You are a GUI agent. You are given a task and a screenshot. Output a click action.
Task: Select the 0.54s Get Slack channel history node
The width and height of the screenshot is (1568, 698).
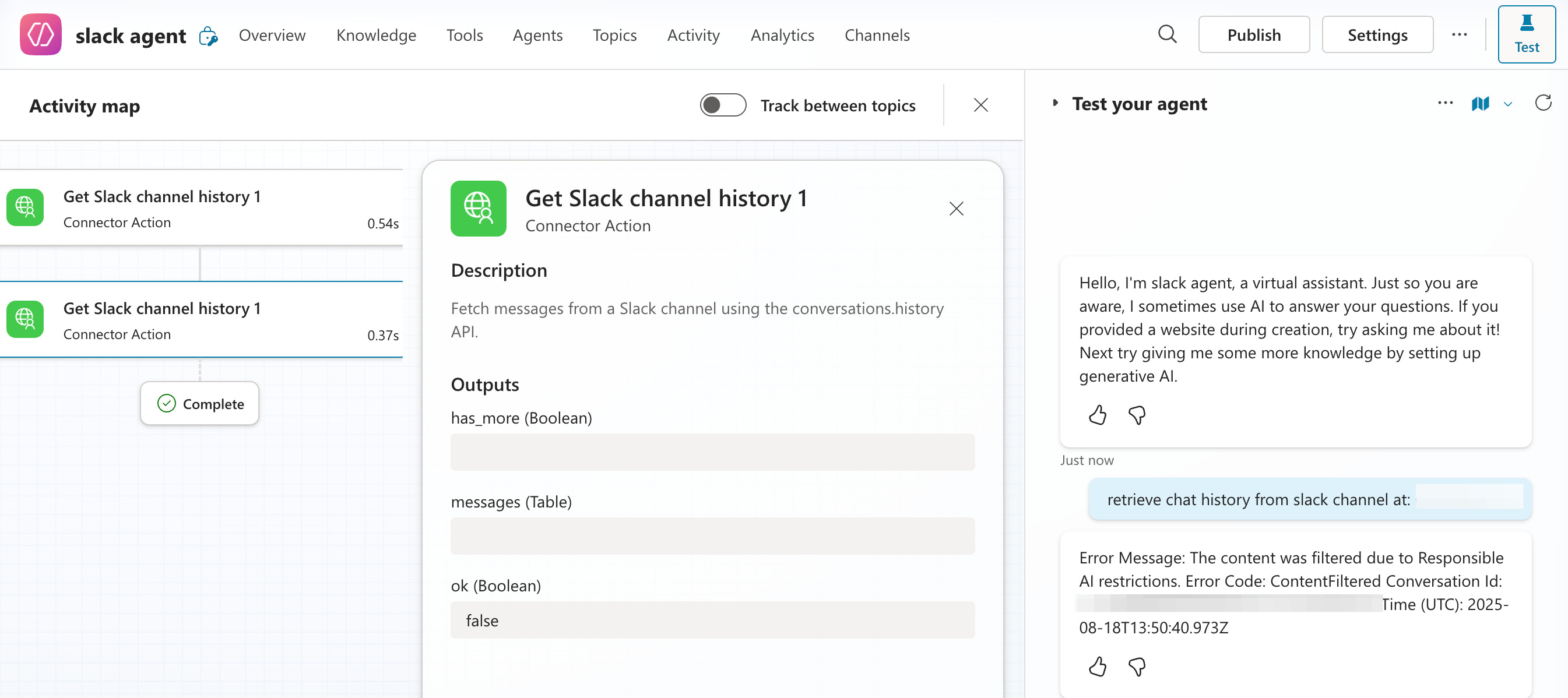point(201,208)
